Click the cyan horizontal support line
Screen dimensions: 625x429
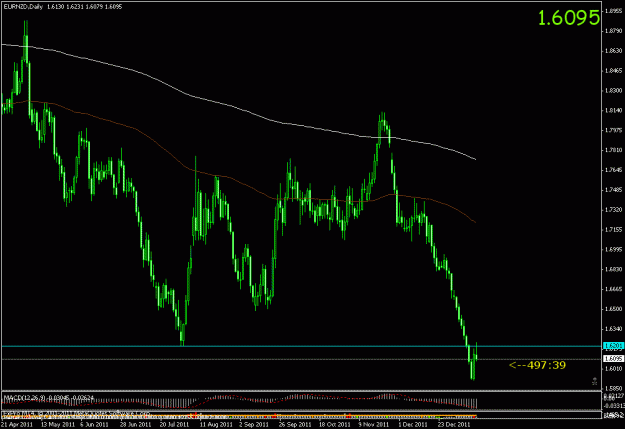301,346
